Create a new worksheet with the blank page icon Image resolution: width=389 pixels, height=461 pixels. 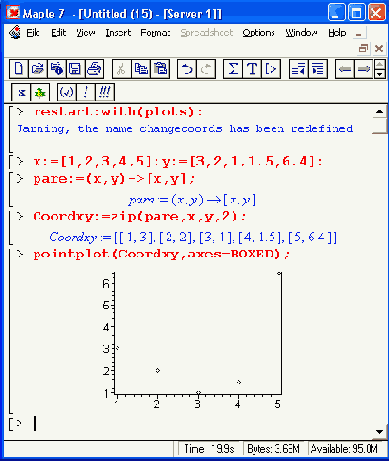tap(19, 69)
